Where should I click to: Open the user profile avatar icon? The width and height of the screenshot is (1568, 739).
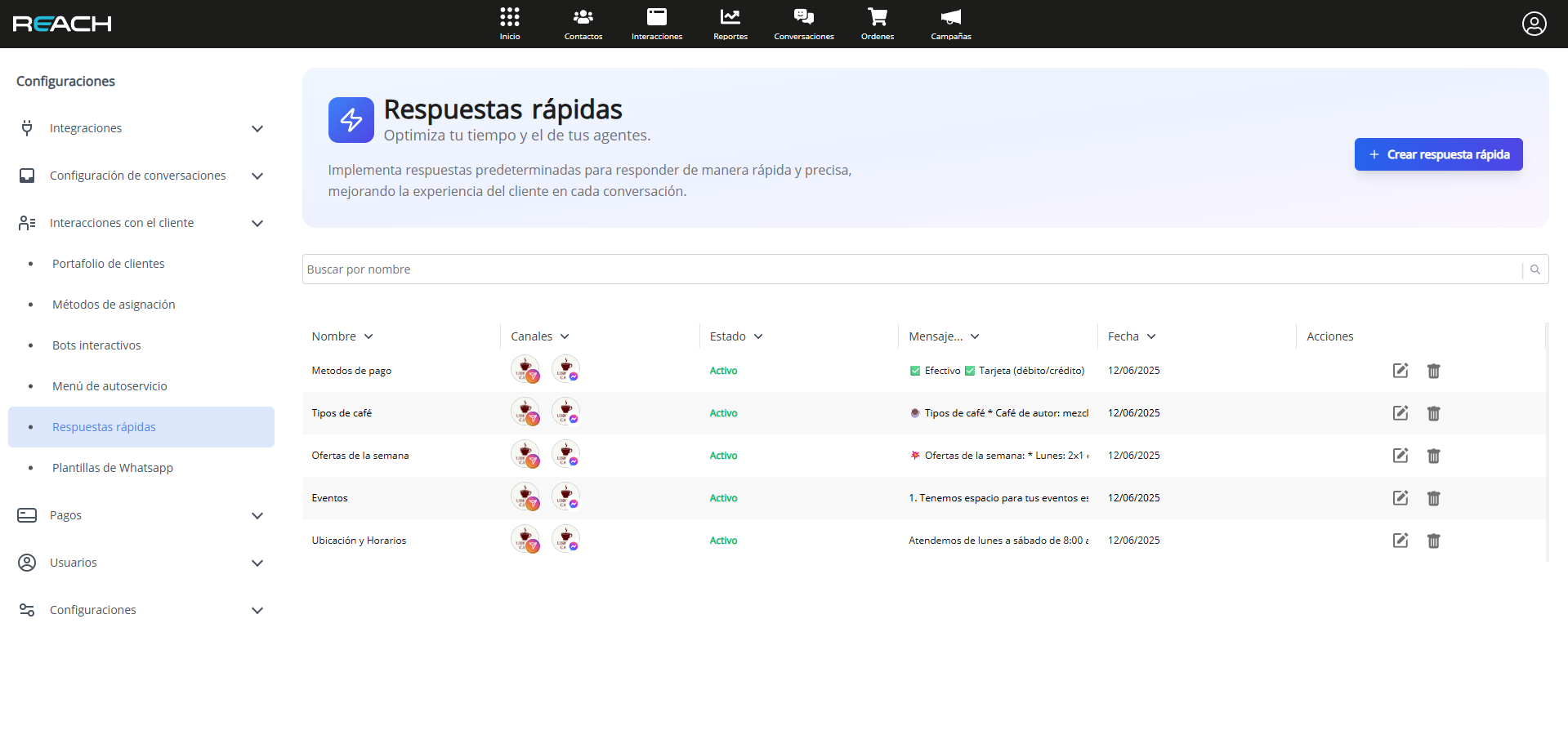click(x=1534, y=24)
